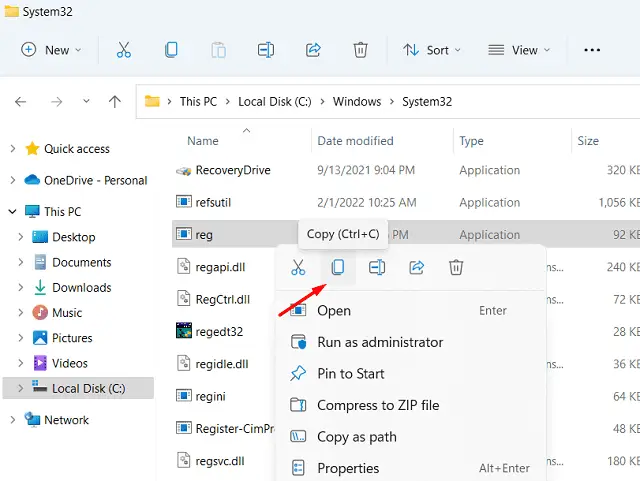Image resolution: width=640 pixels, height=481 pixels.
Task: Select Copy as path menu entry
Action: (x=356, y=437)
